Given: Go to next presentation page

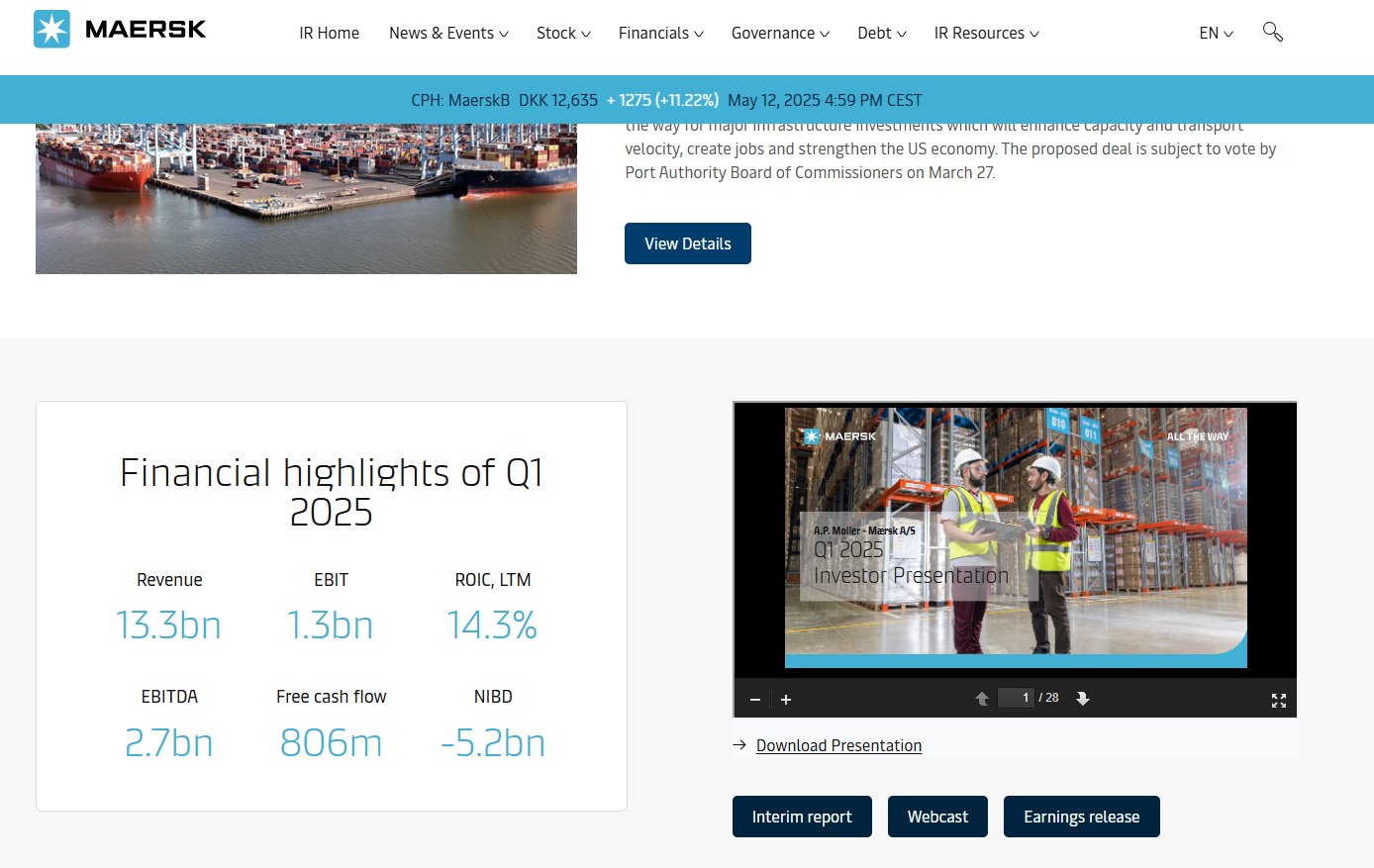Looking at the screenshot, I should (1083, 699).
